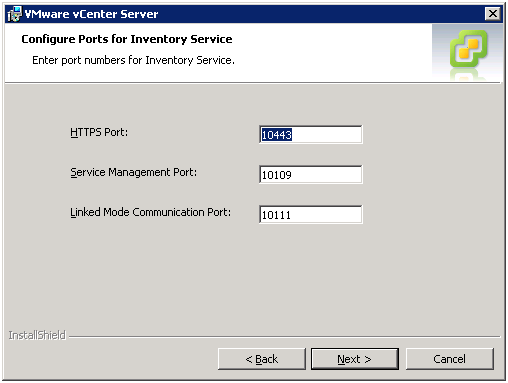Click the Configure Ports for Inventory Service heading
Viewport: 508px width, 383px height.
pos(127,39)
